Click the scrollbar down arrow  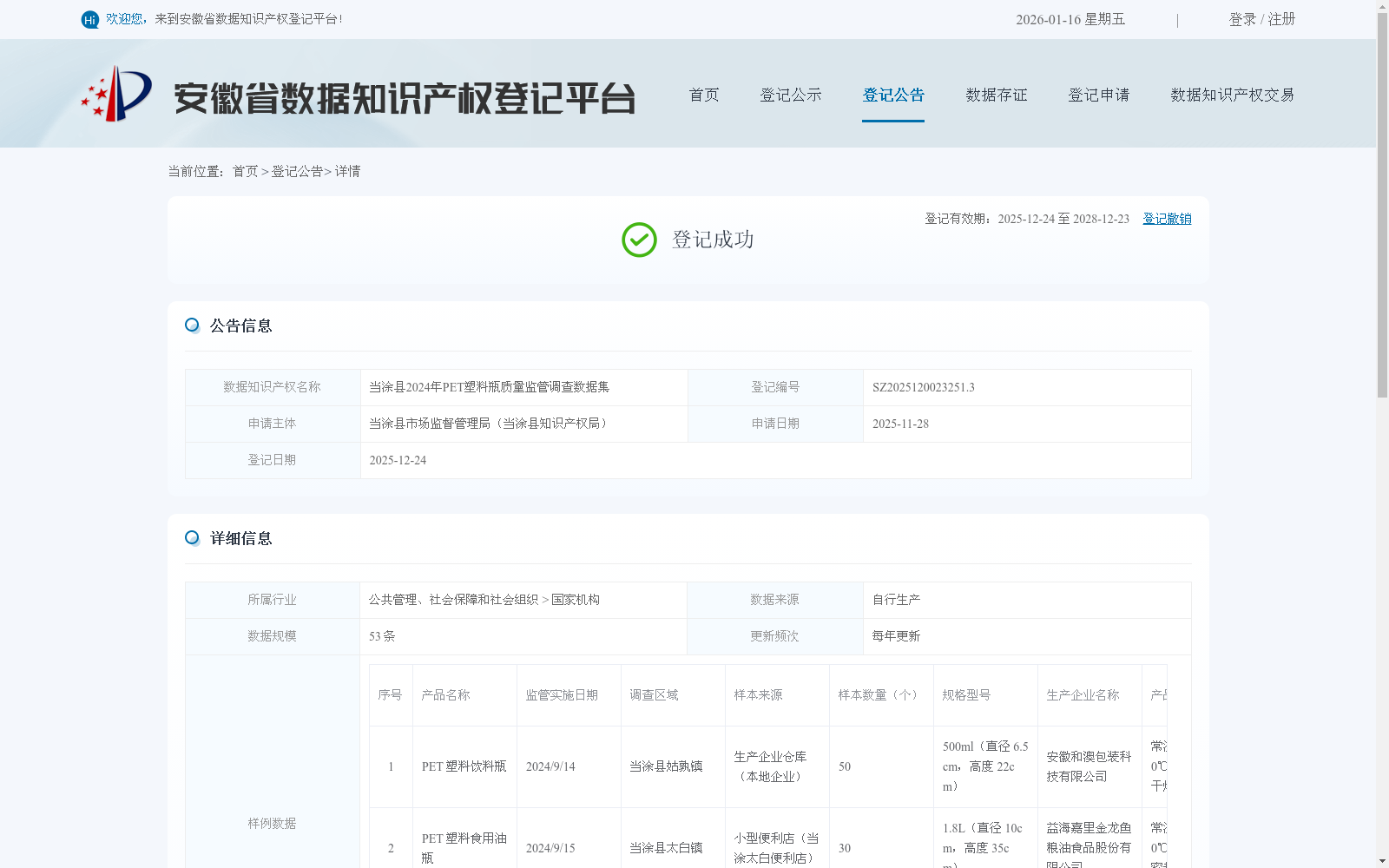1382,861
